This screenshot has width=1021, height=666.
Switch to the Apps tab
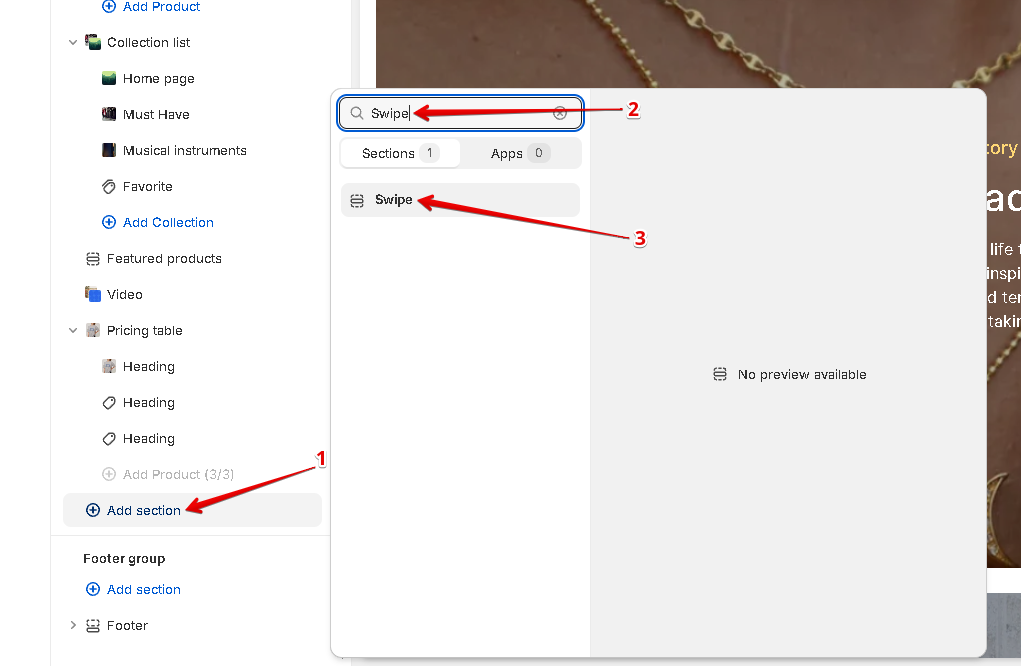[520, 154]
